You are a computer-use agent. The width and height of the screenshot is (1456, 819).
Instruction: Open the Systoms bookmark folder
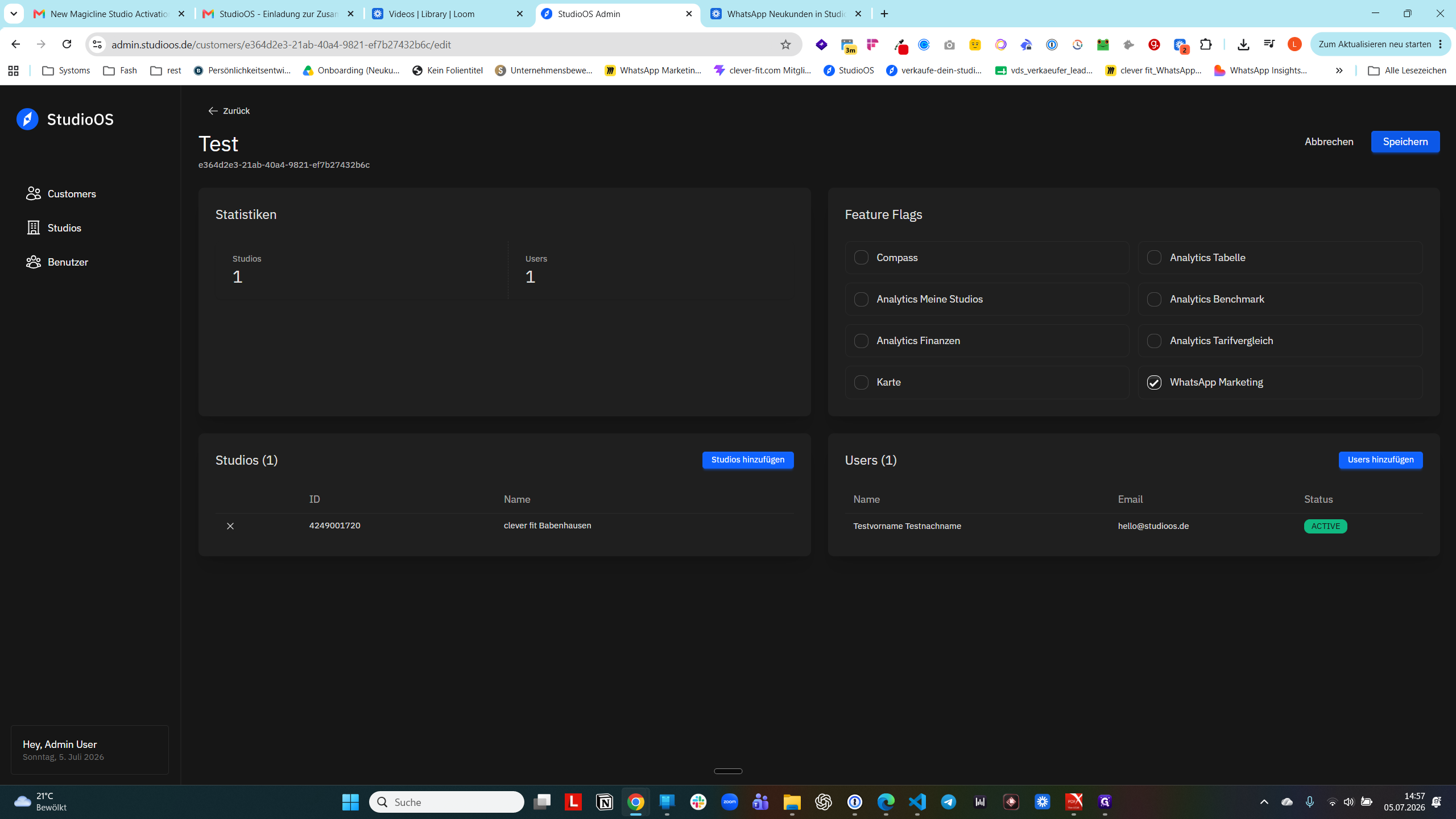tap(66, 71)
